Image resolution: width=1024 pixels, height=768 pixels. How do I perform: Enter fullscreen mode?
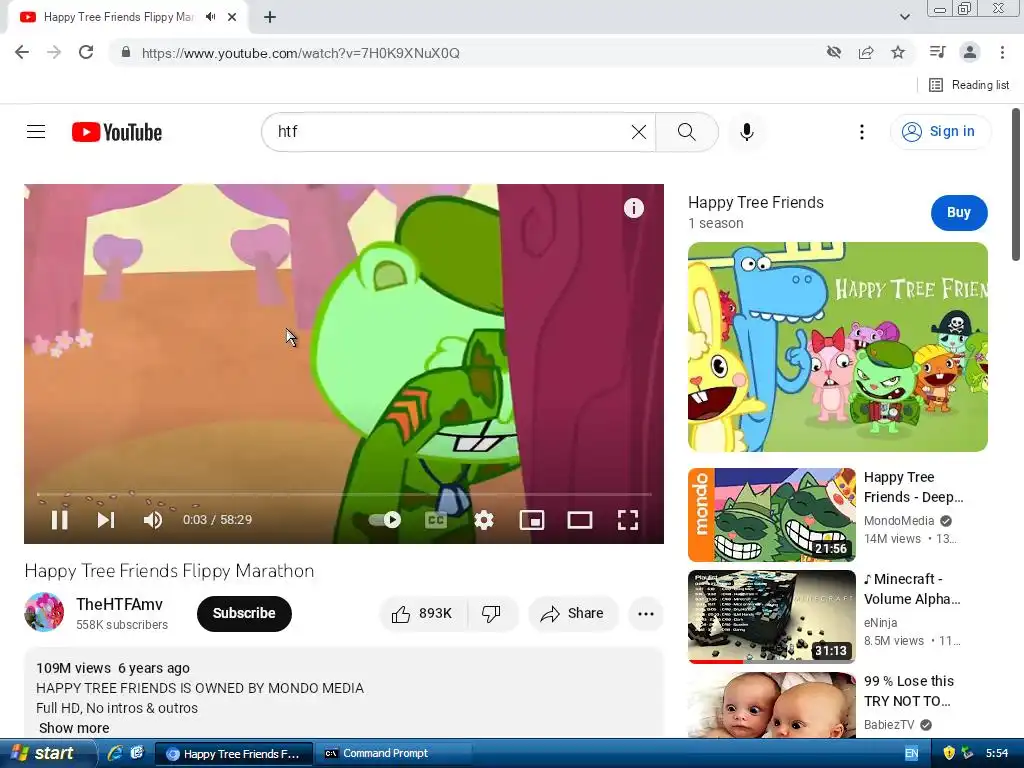tap(628, 520)
